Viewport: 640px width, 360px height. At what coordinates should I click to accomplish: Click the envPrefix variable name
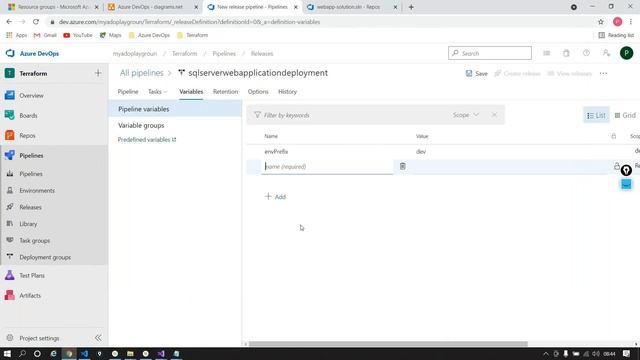(x=276, y=151)
